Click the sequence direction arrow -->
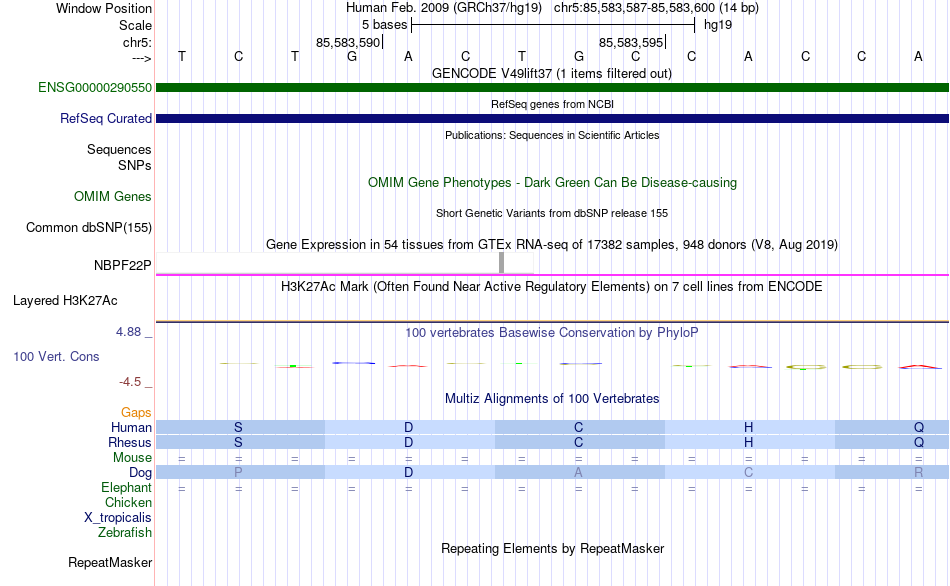Screen dimensions: 950x586 pyautogui.click(x=141, y=58)
